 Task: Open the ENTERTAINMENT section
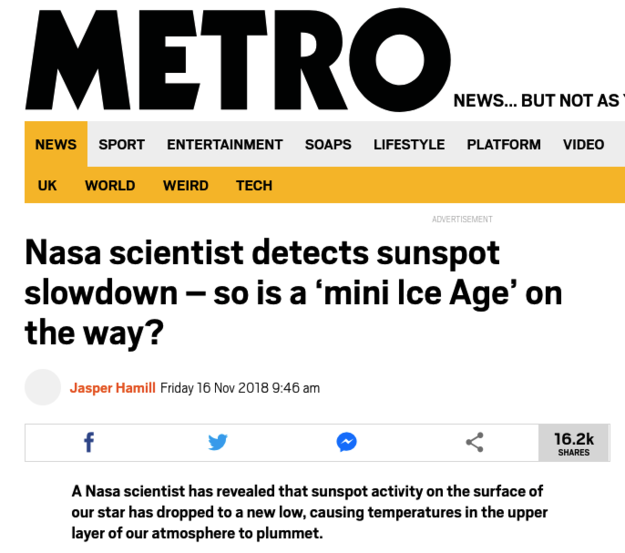tap(225, 144)
